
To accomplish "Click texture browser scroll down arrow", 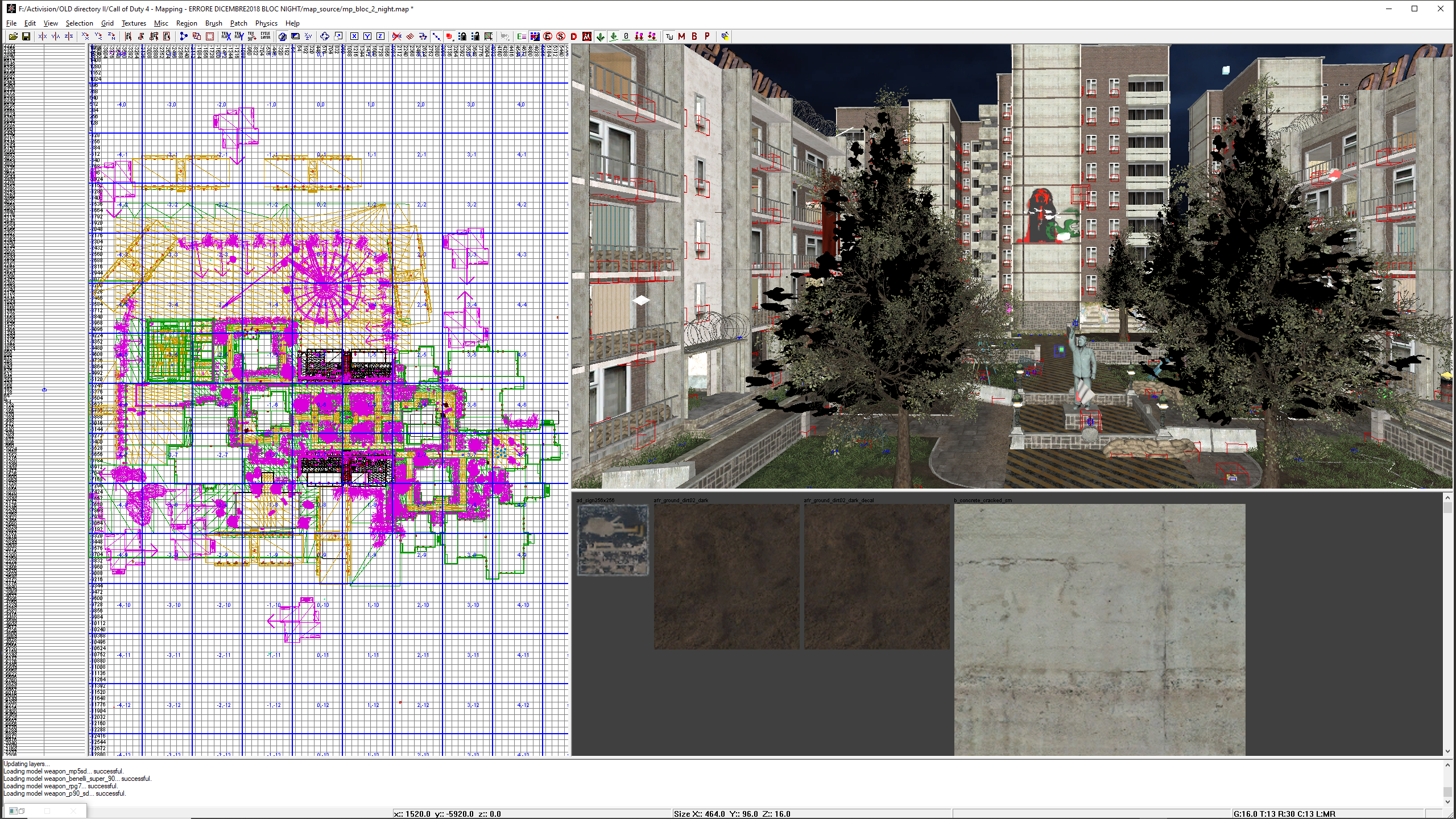I will (1447, 751).
